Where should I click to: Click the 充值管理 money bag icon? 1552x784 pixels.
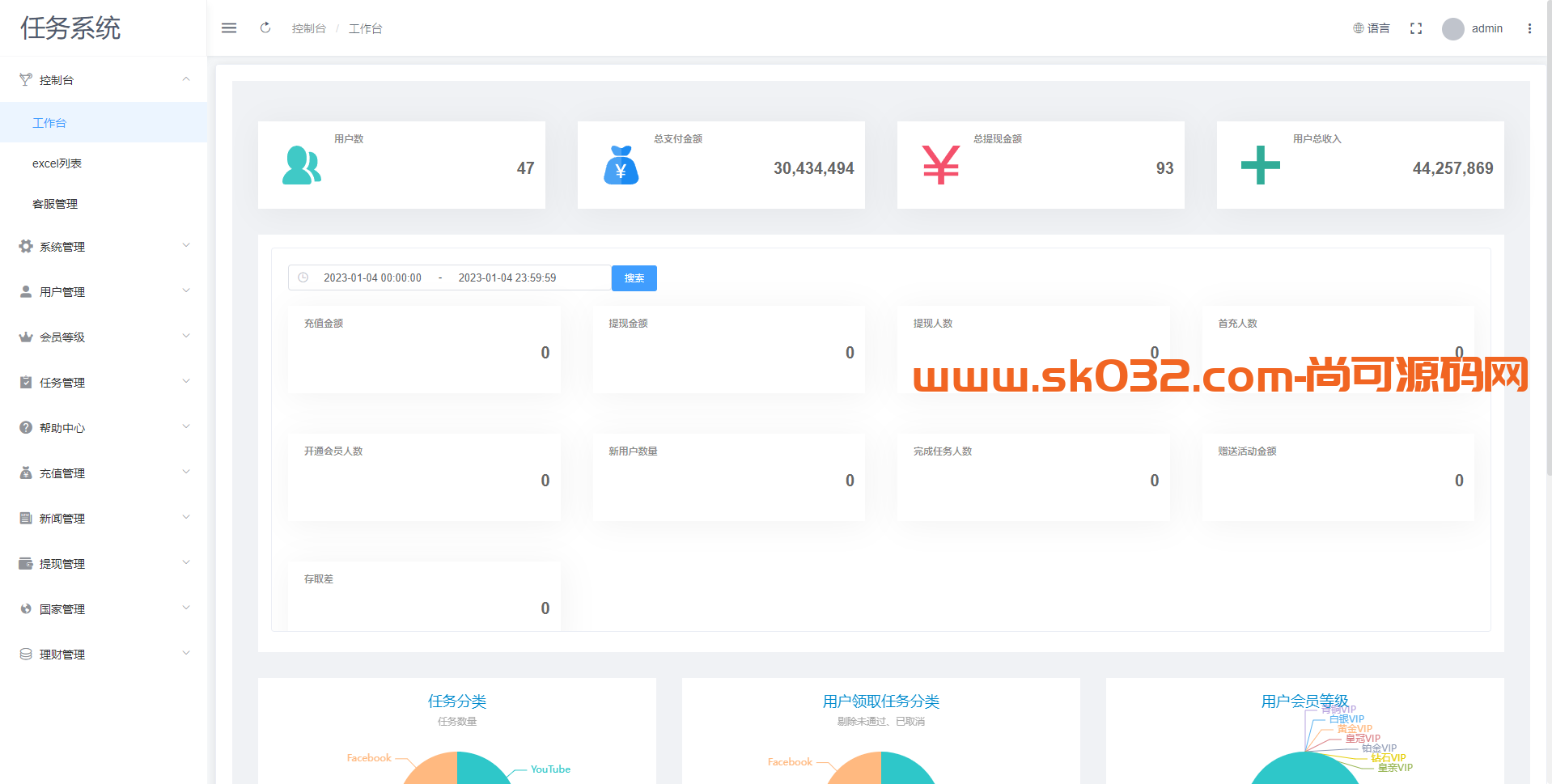tap(26, 473)
